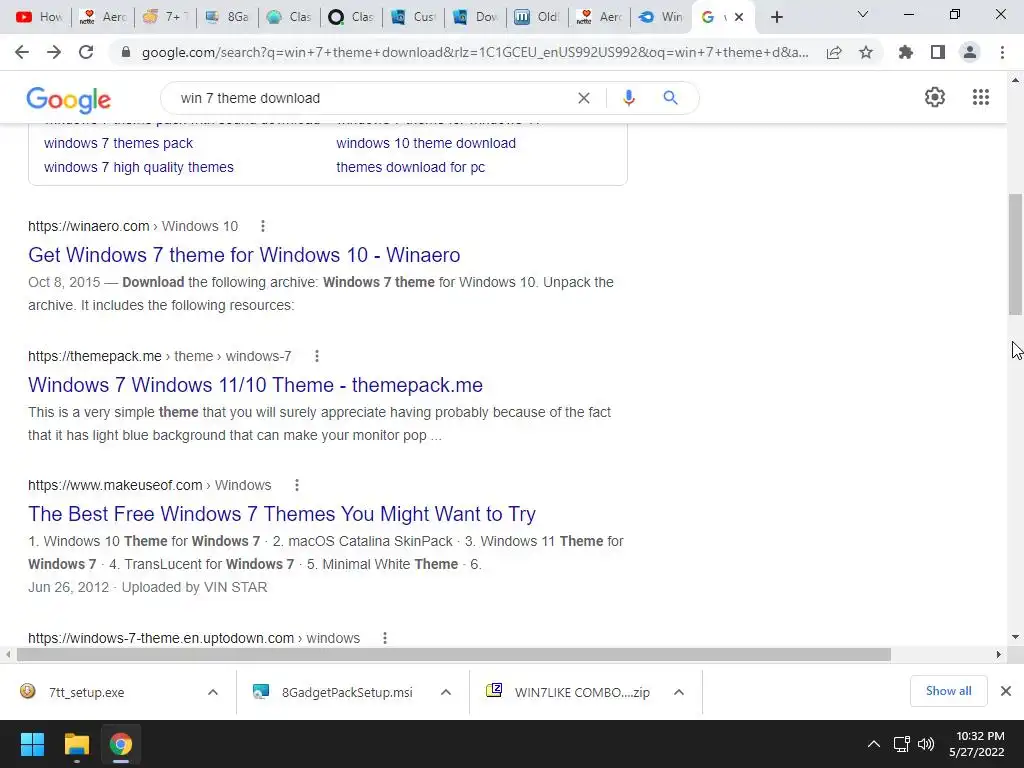Switch to the YouTube 'How' tab
Viewport: 1024px width, 768px height.
pyautogui.click(x=39, y=17)
